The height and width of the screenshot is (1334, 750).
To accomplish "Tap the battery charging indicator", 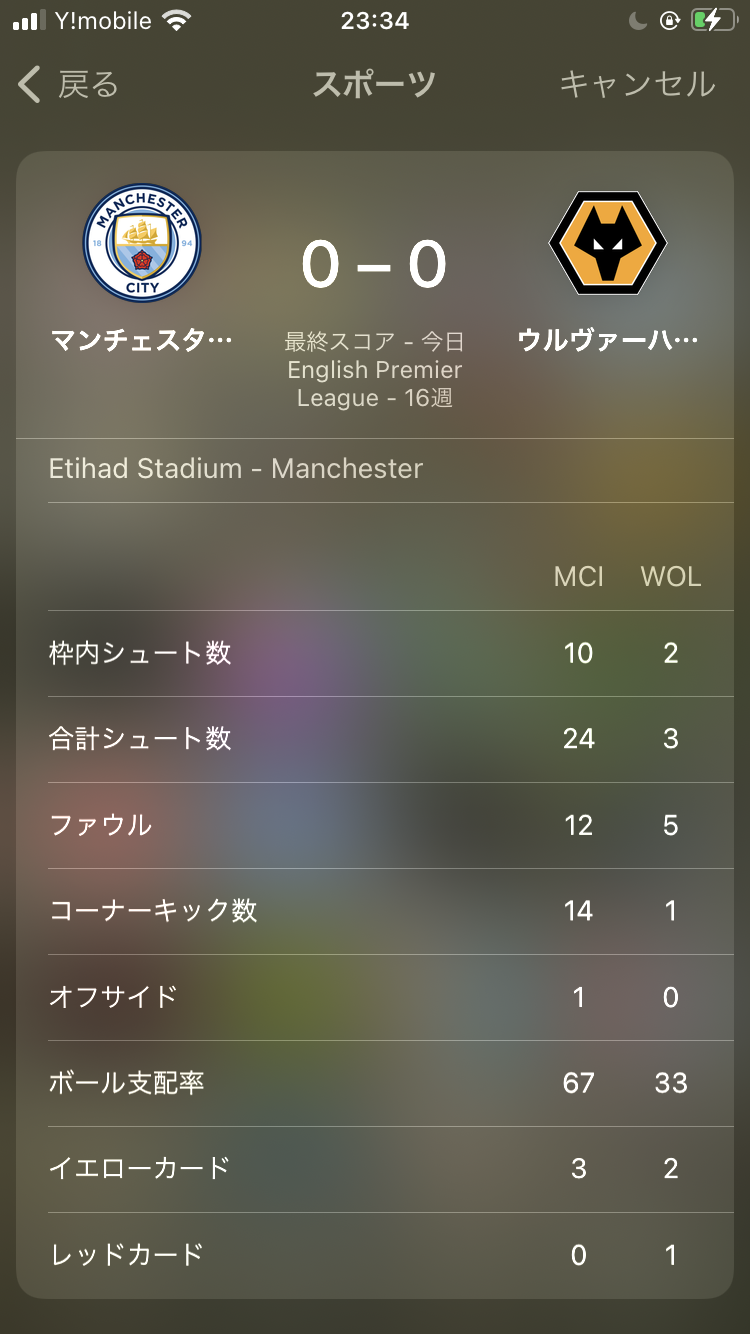I will click(711, 21).
